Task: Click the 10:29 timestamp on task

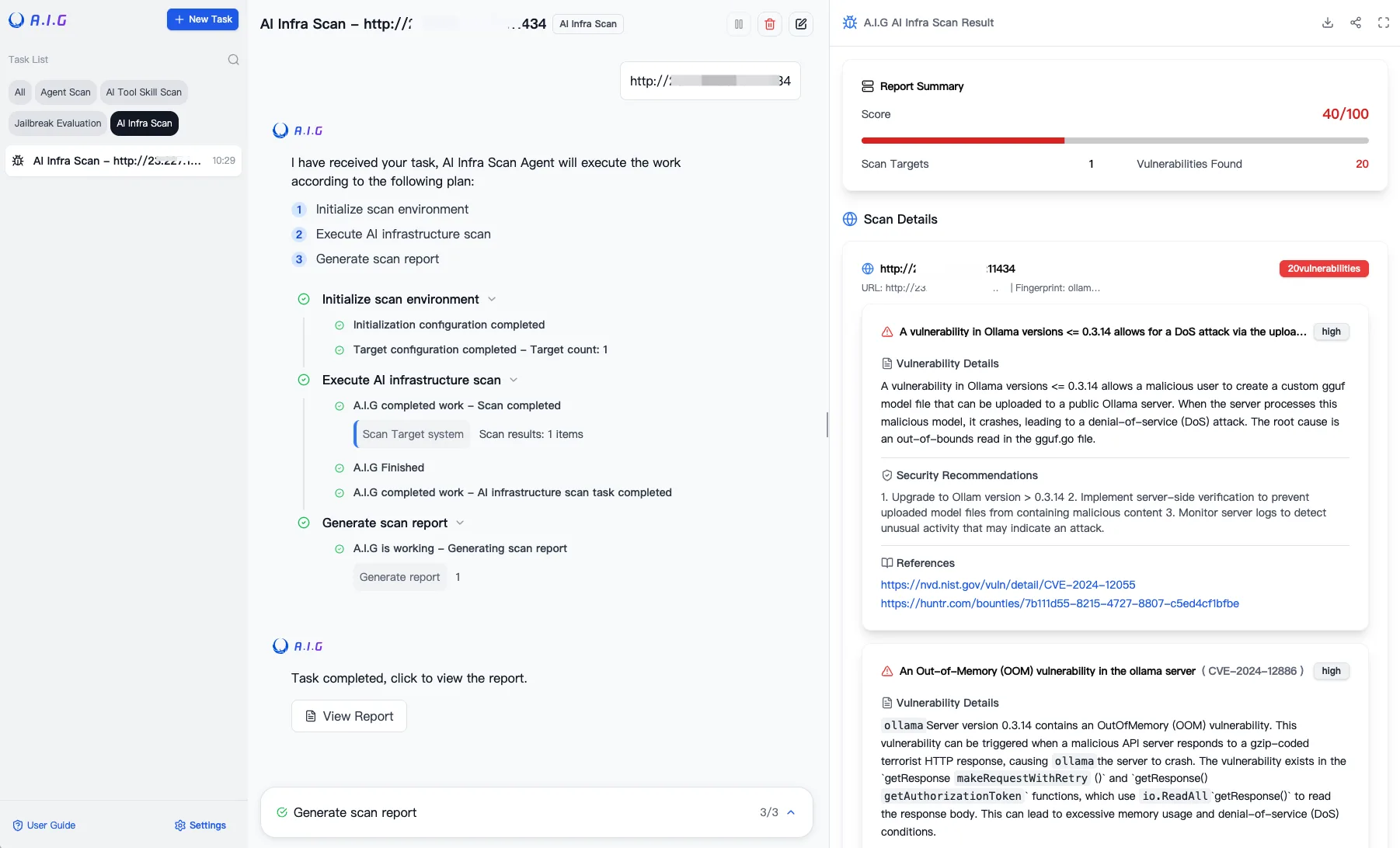Action: coord(223,161)
